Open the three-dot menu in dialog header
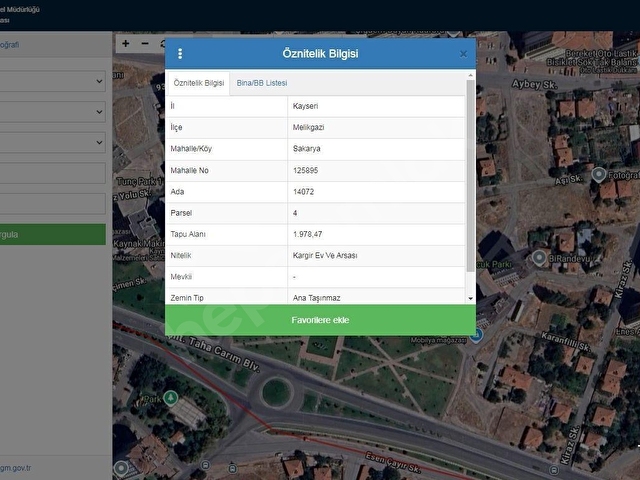The image size is (640, 480). (180, 53)
